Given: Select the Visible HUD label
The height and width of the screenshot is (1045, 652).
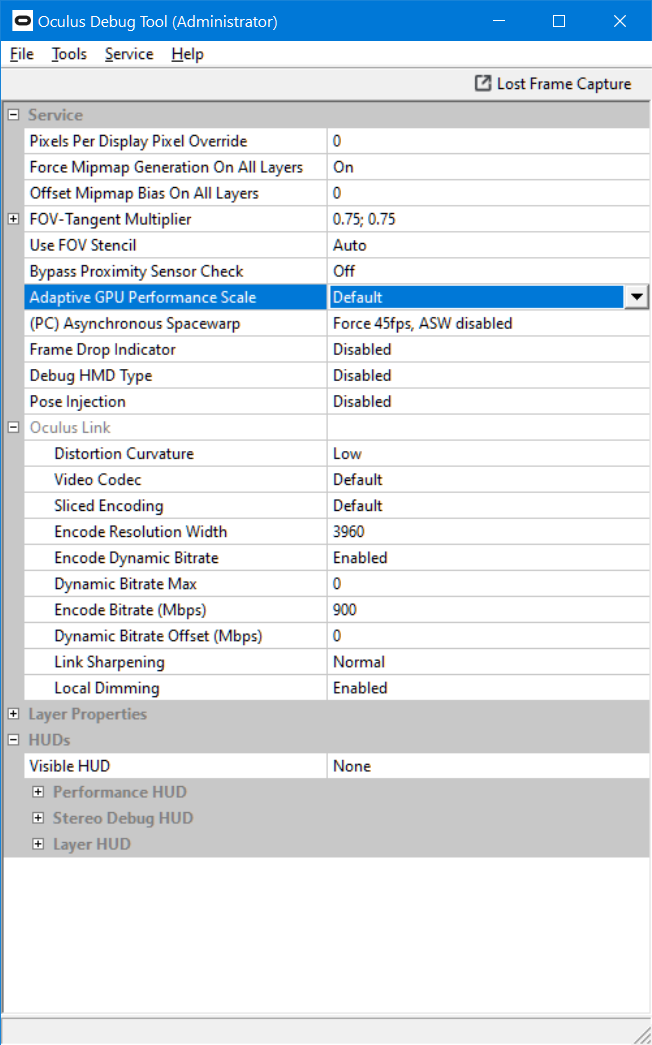Looking at the screenshot, I should (69, 766).
